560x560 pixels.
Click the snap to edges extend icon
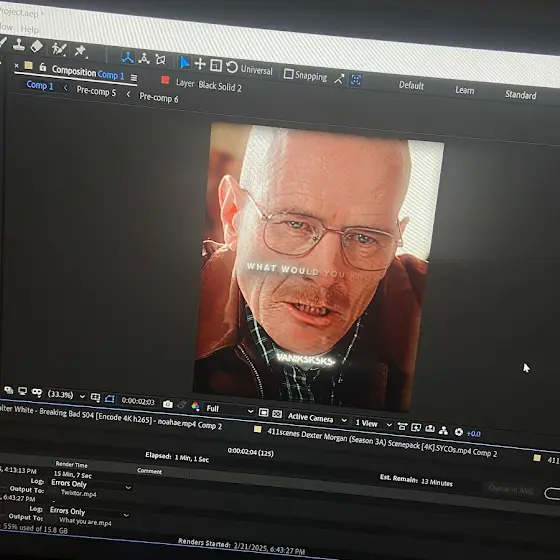pyautogui.click(x=339, y=79)
